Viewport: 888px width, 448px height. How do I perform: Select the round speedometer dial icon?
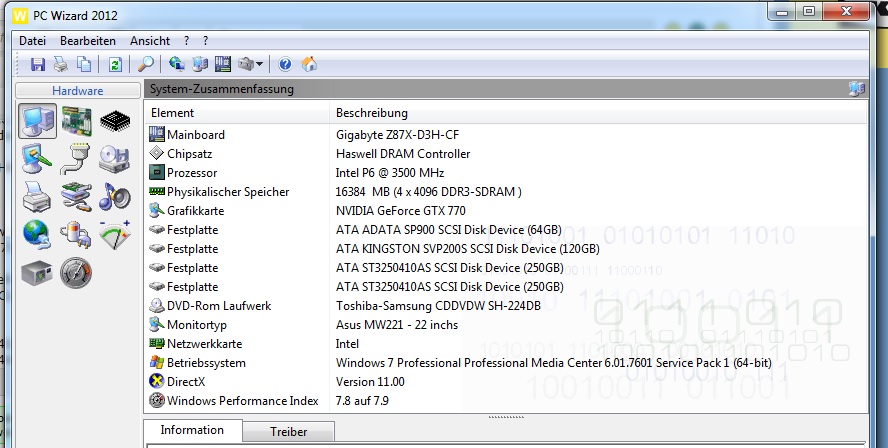pyautogui.click(x=76, y=273)
